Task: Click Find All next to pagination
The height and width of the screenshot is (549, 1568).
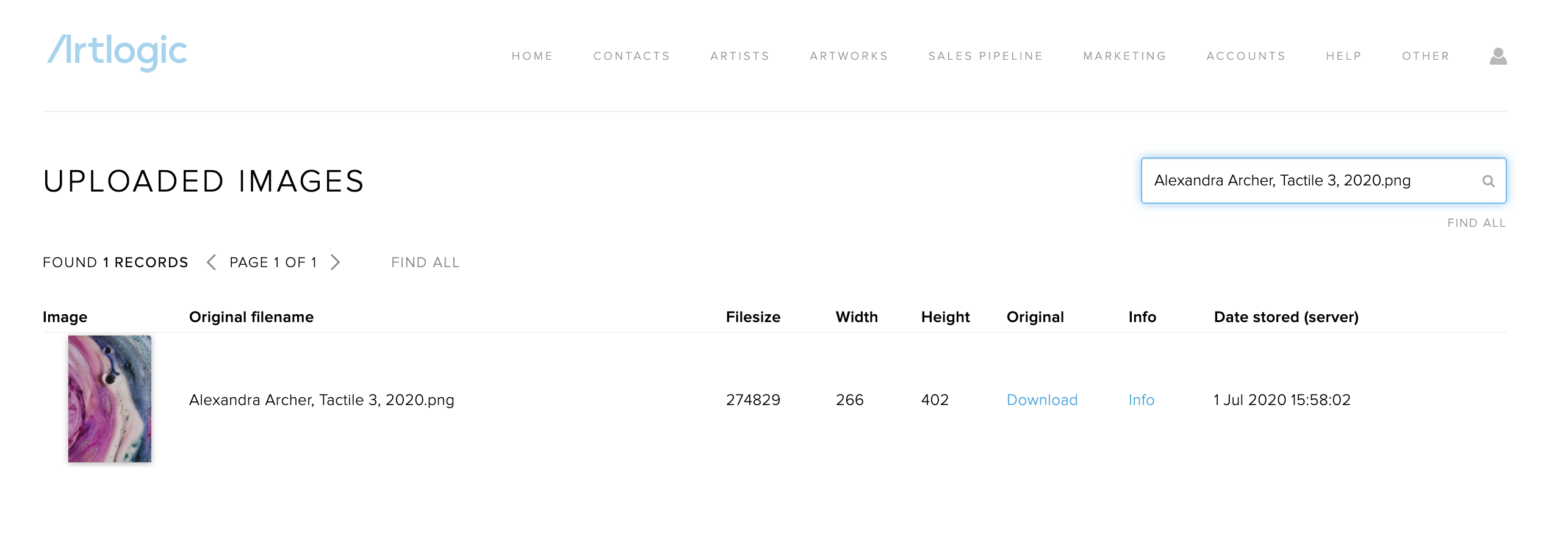Action: tap(425, 262)
